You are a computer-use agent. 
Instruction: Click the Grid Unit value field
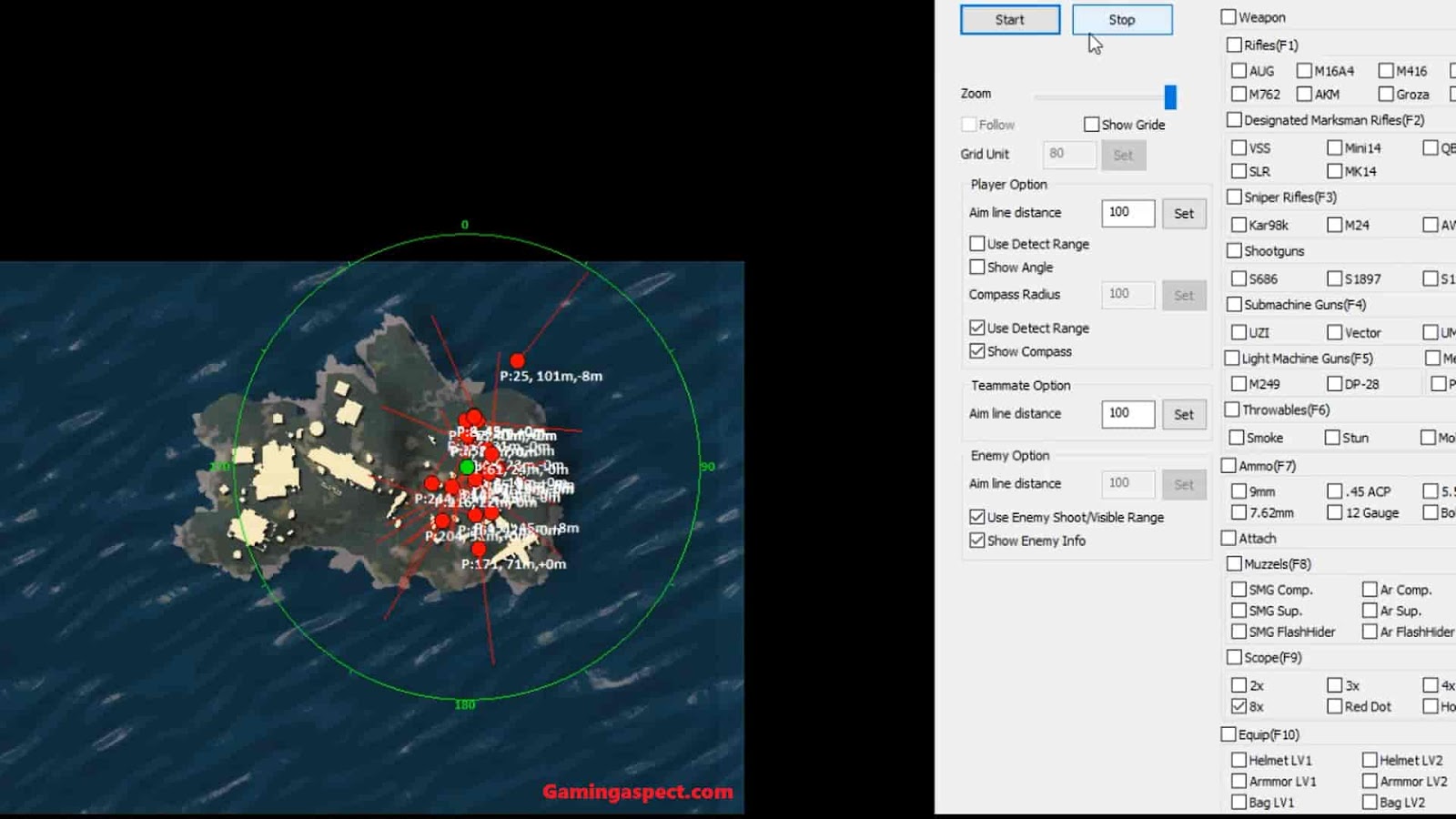click(x=1069, y=155)
